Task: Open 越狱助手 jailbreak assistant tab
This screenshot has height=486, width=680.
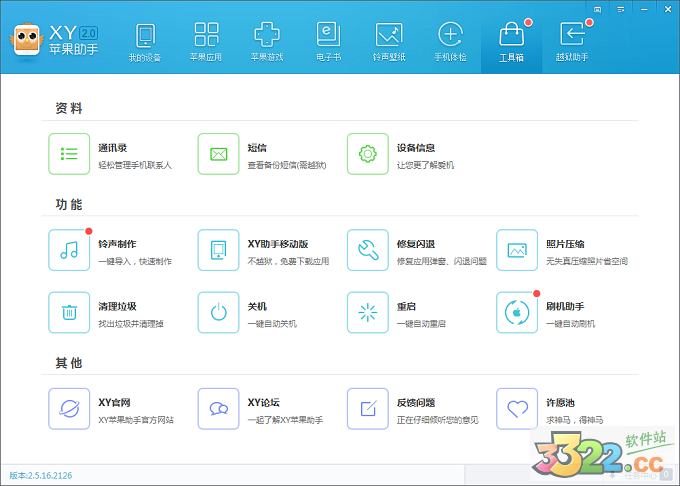Action: click(x=572, y=42)
